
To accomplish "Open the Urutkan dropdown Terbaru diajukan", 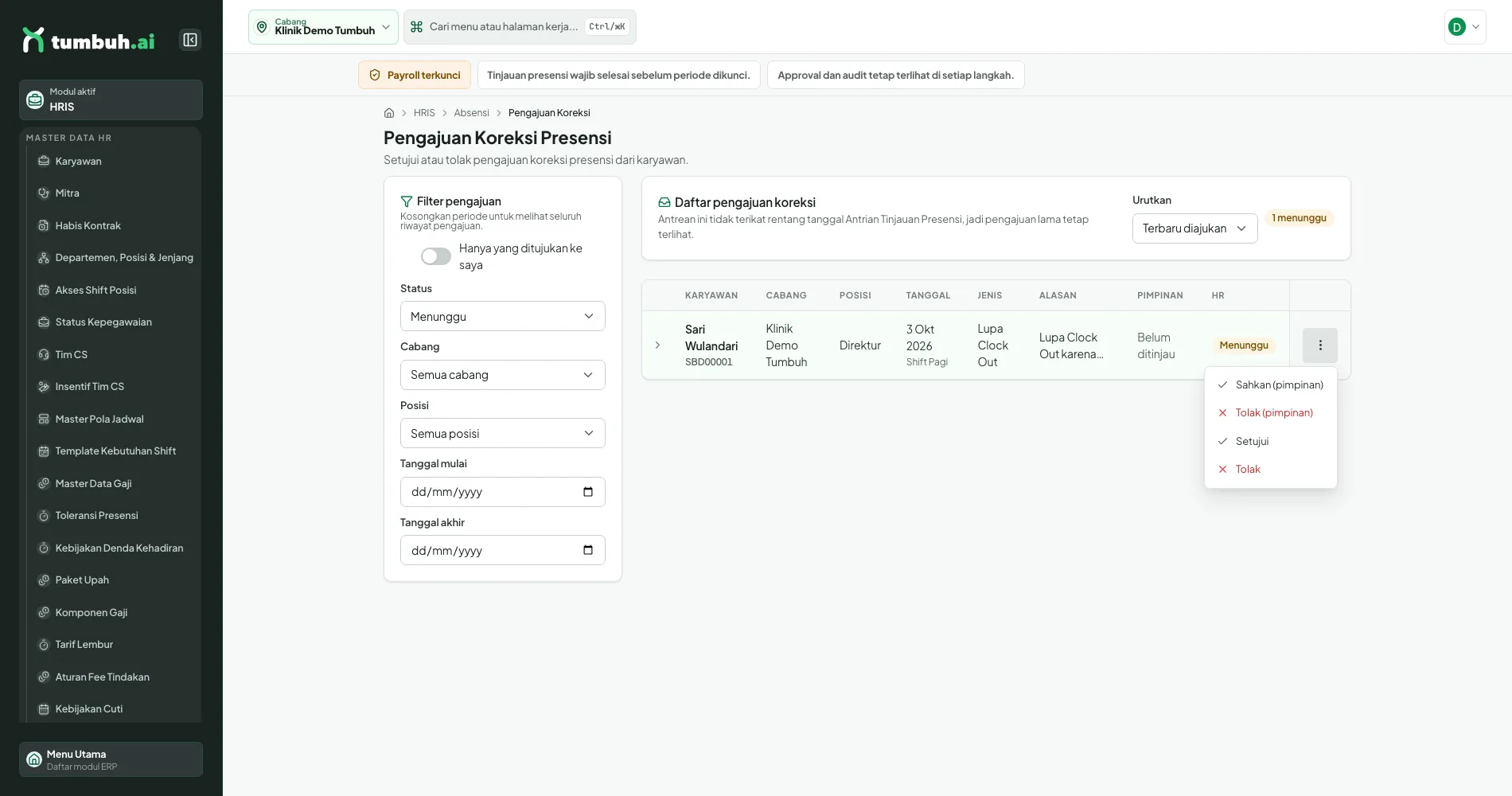I will (x=1195, y=228).
